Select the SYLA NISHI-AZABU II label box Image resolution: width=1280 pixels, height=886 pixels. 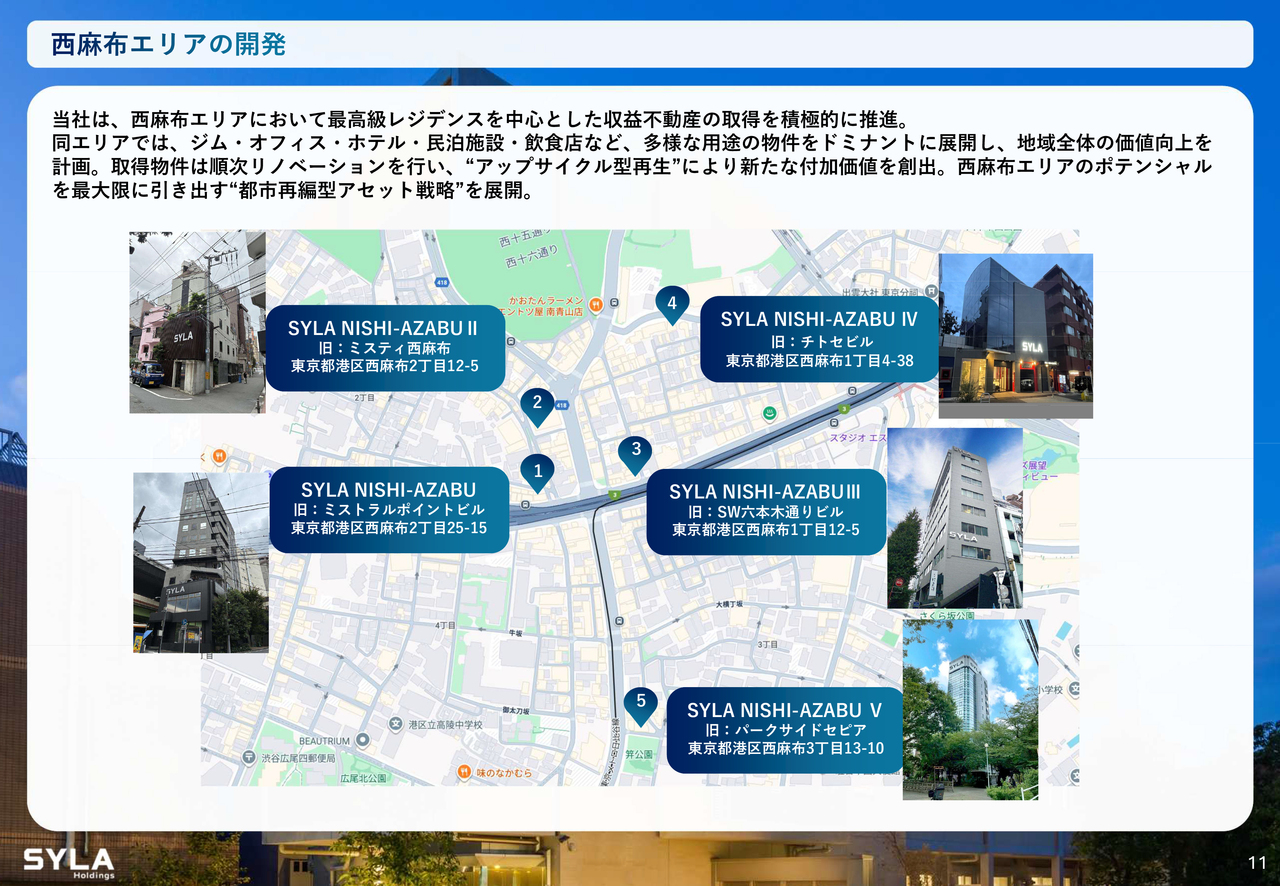pyautogui.click(x=385, y=347)
